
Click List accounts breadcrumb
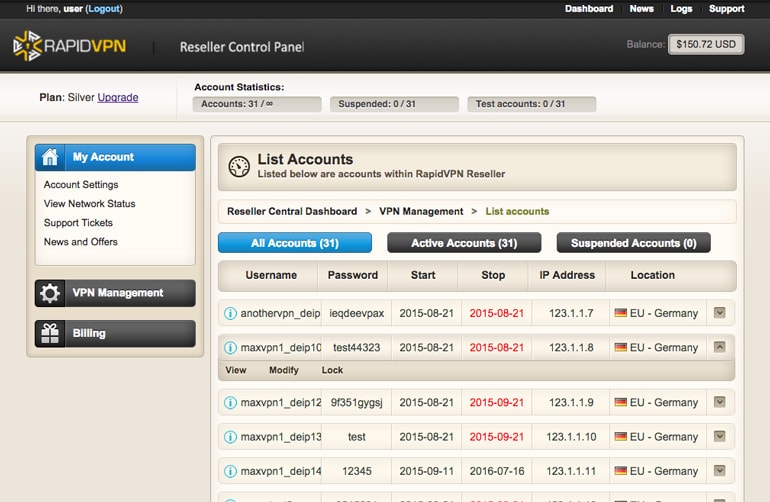pos(517,212)
